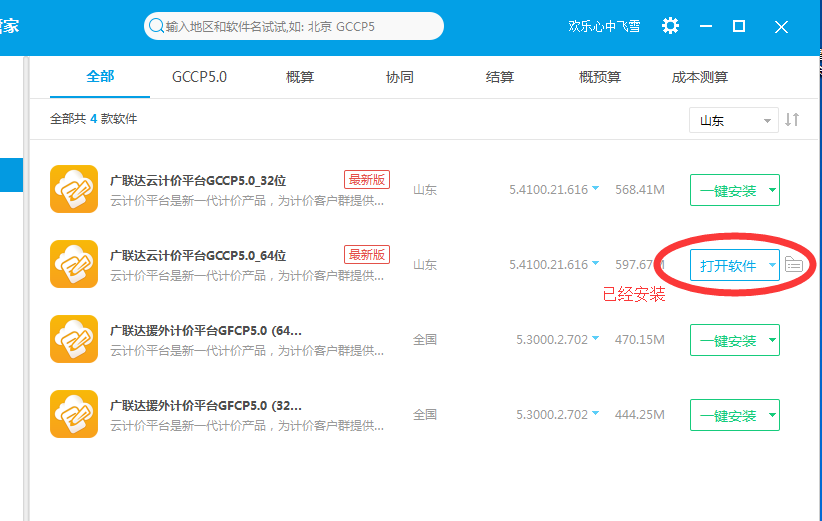Click 全国 region label of GFCP5.0 (64...
Screen dimensions: 822x521
(x=425, y=339)
